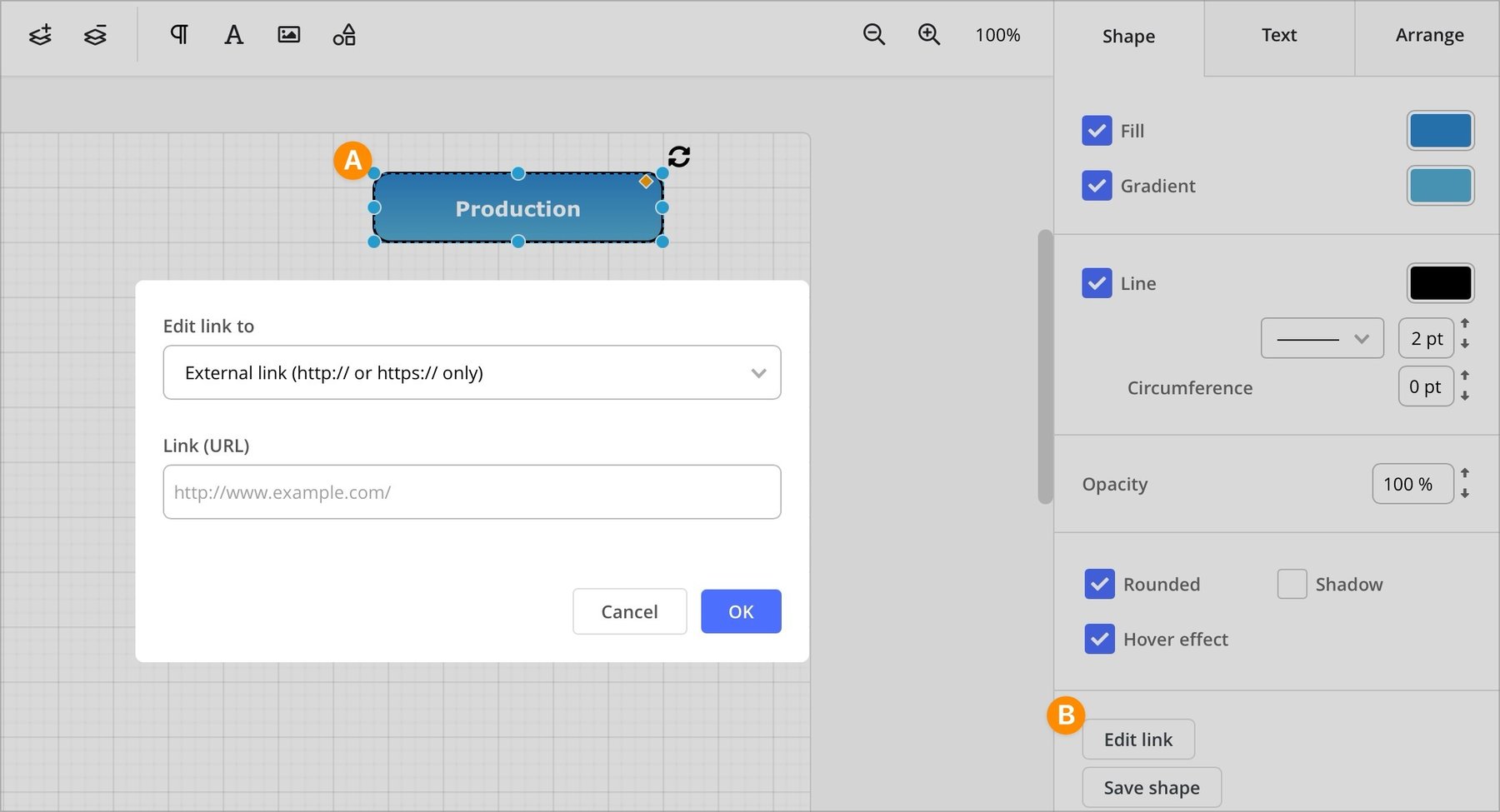Click the Link (URL) input field

coord(472,492)
